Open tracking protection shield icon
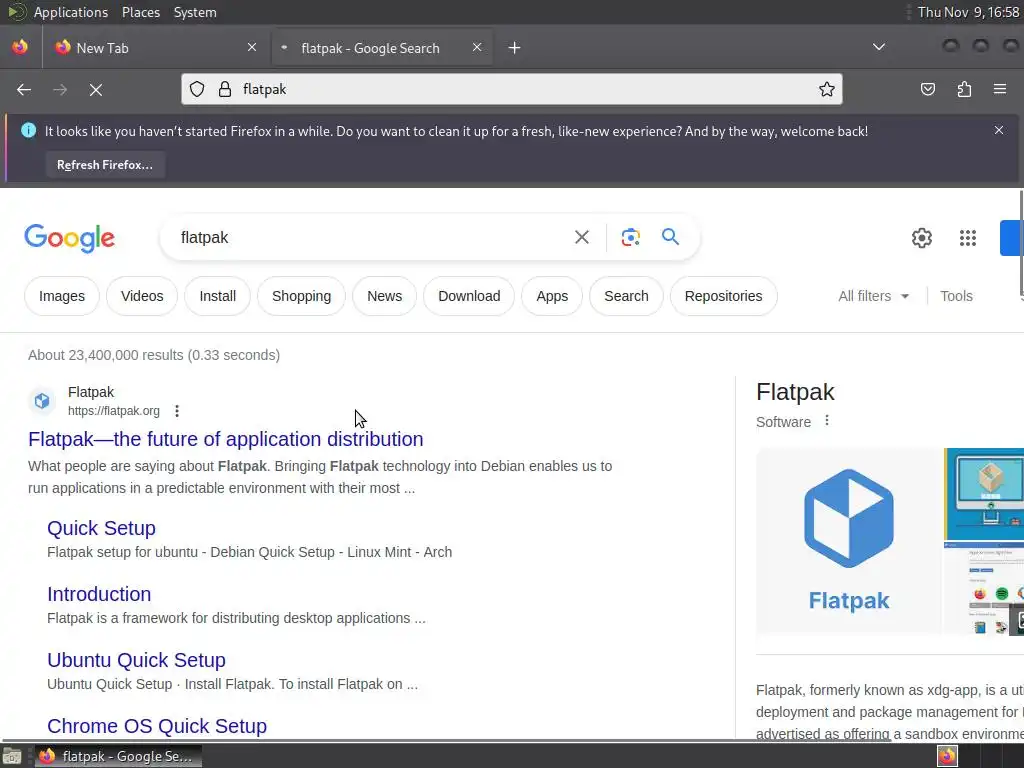Viewport: 1024px width, 768px height. 197,89
